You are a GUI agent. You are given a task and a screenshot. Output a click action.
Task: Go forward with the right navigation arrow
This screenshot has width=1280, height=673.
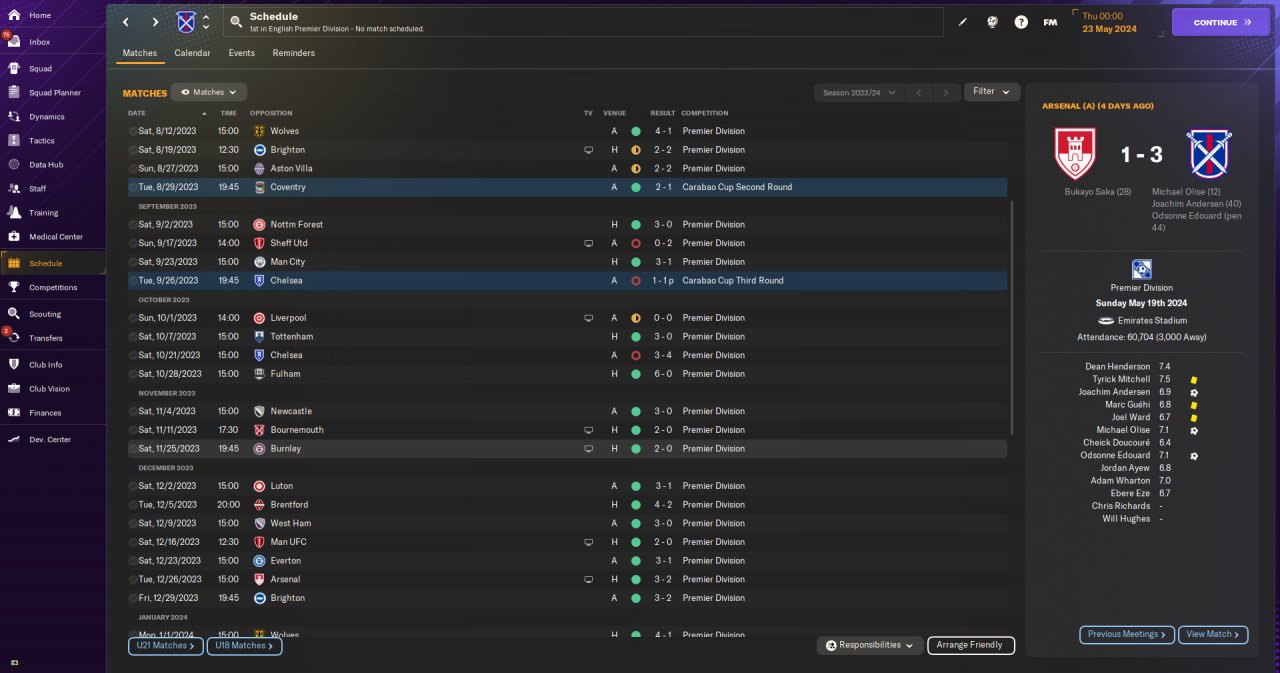[155, 22]
